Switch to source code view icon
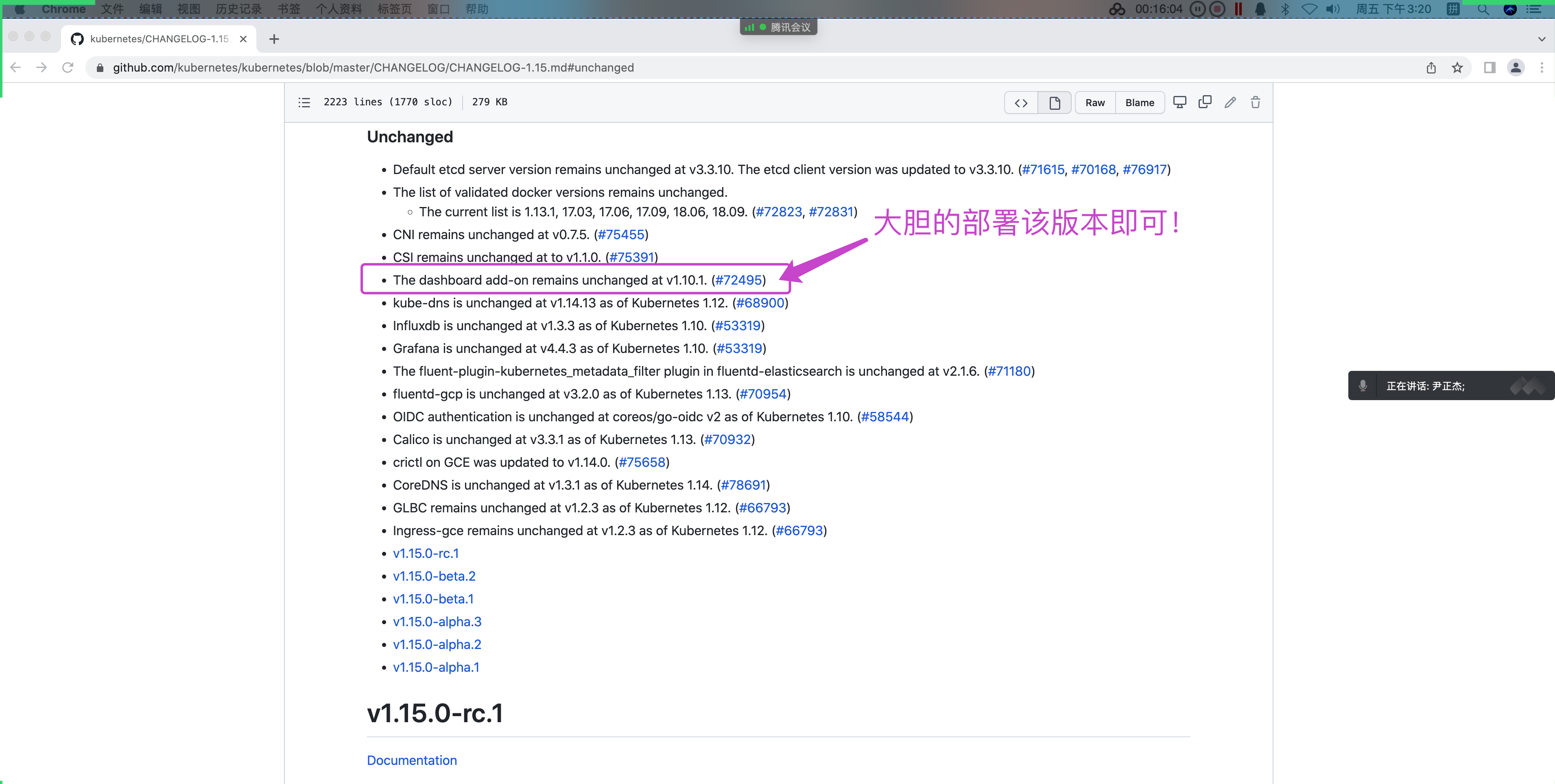Screen dimensions: 1555x784 (1021, 102)
